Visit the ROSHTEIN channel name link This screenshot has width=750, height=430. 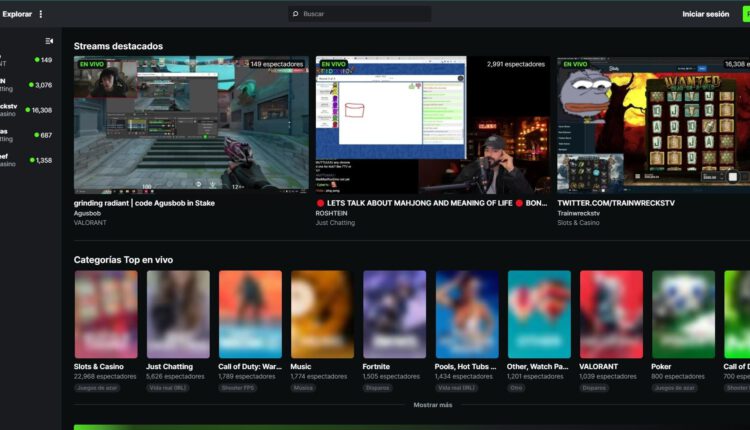[x=331, y=213]
